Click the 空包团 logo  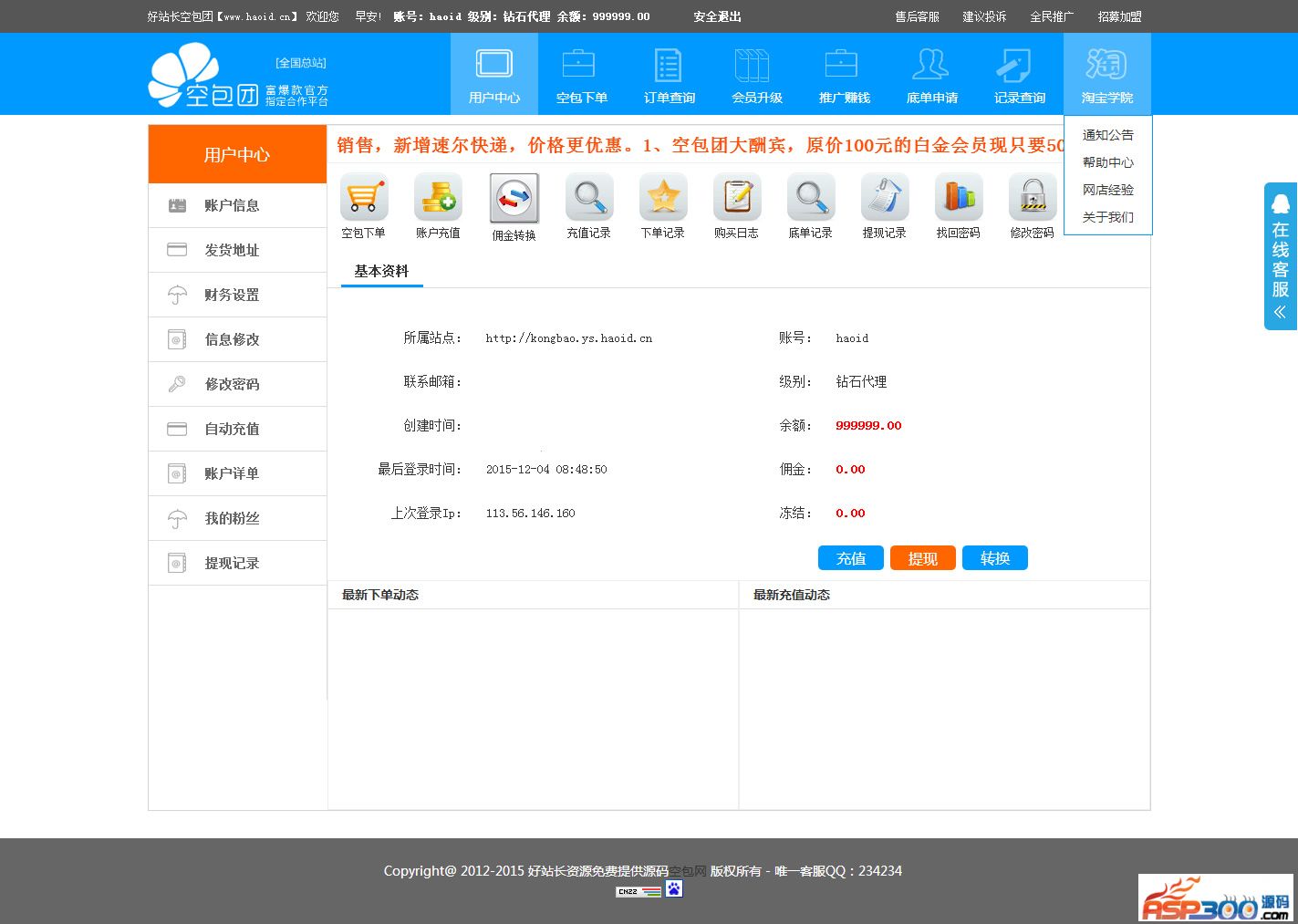pyautogui.click(x=204, y=77)
